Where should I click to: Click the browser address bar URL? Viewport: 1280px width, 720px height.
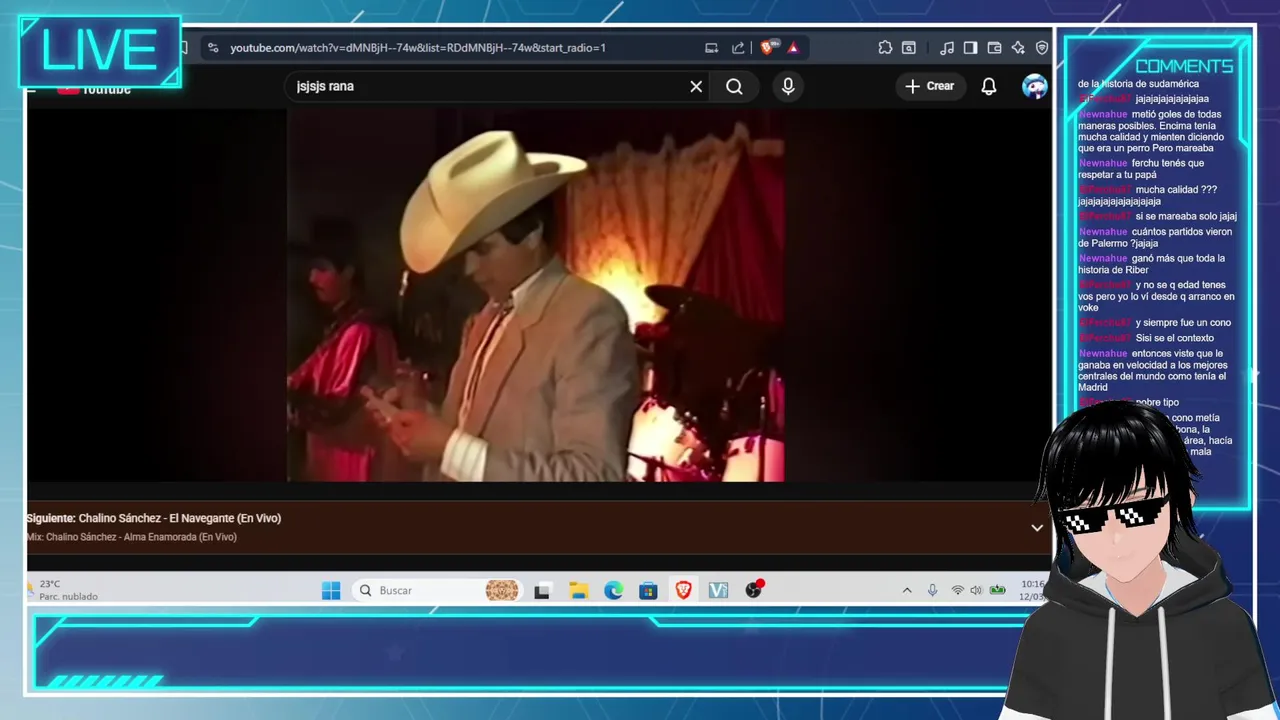click(418, 48)
